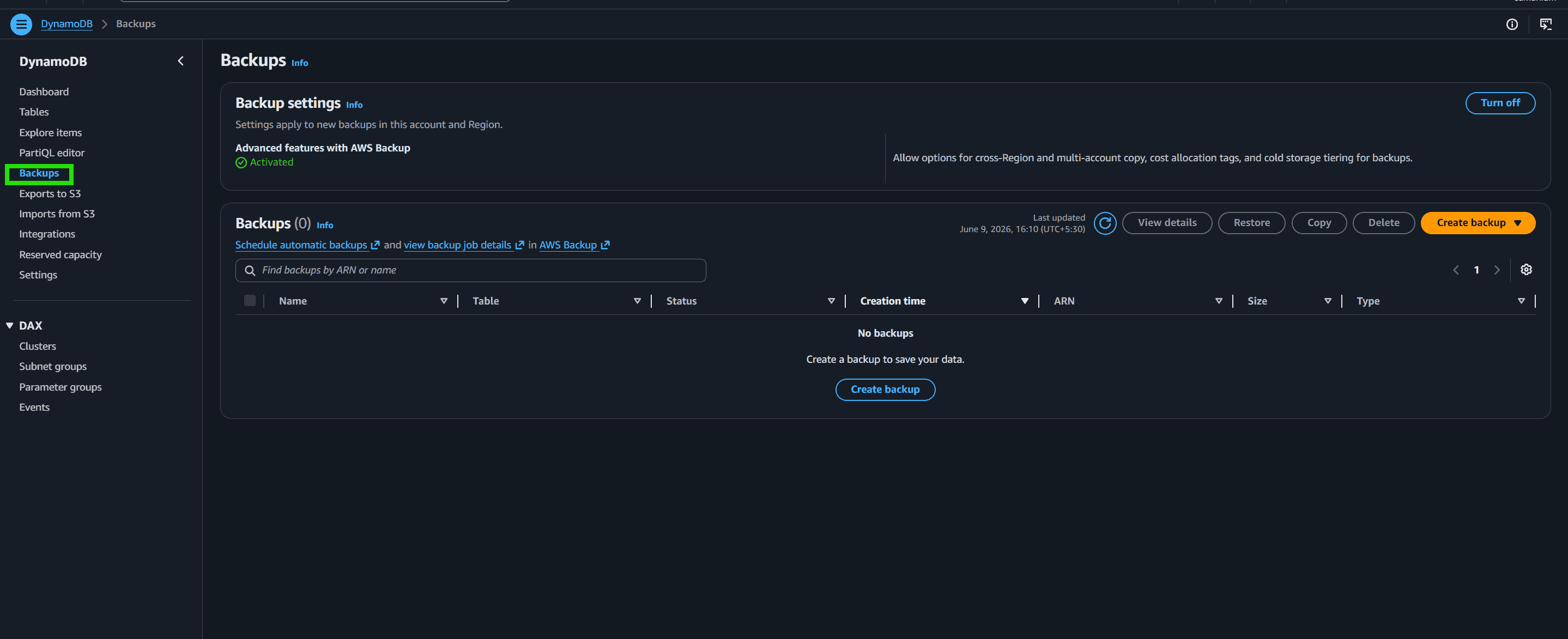
Task: Open Parameter groups in the sidebar
Action: tap(60, 387)
